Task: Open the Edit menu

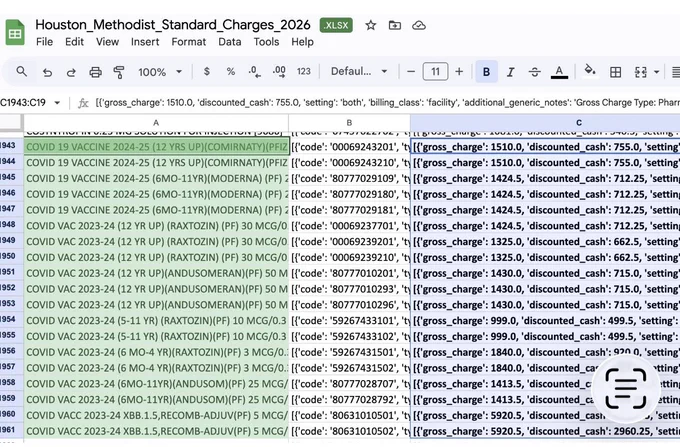Action: (x=74, y=42)
